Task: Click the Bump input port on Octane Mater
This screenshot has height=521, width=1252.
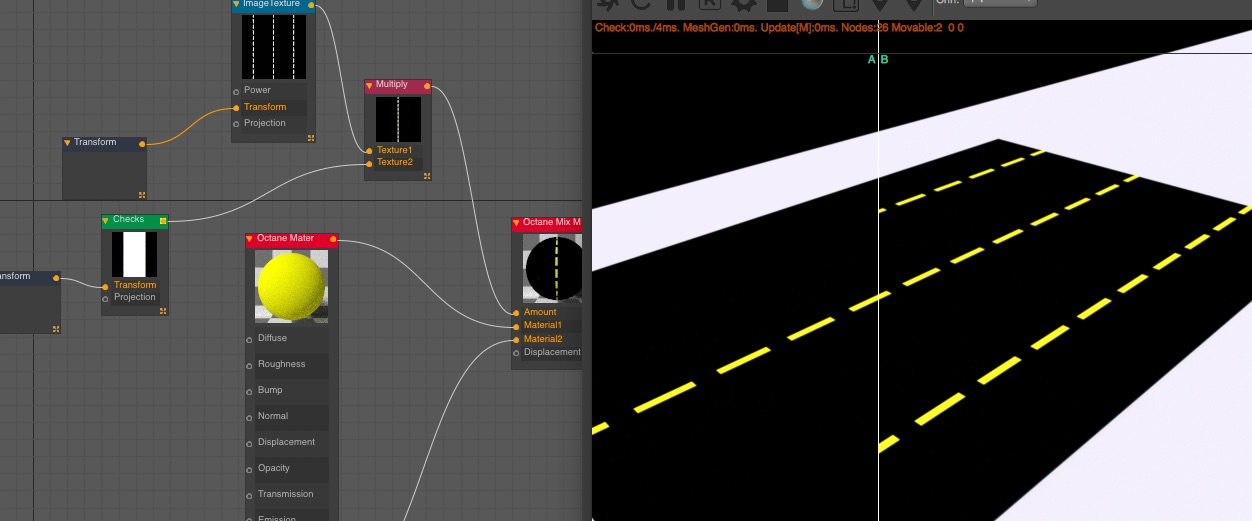Action: pyautogui.click(x=250, y=391)
